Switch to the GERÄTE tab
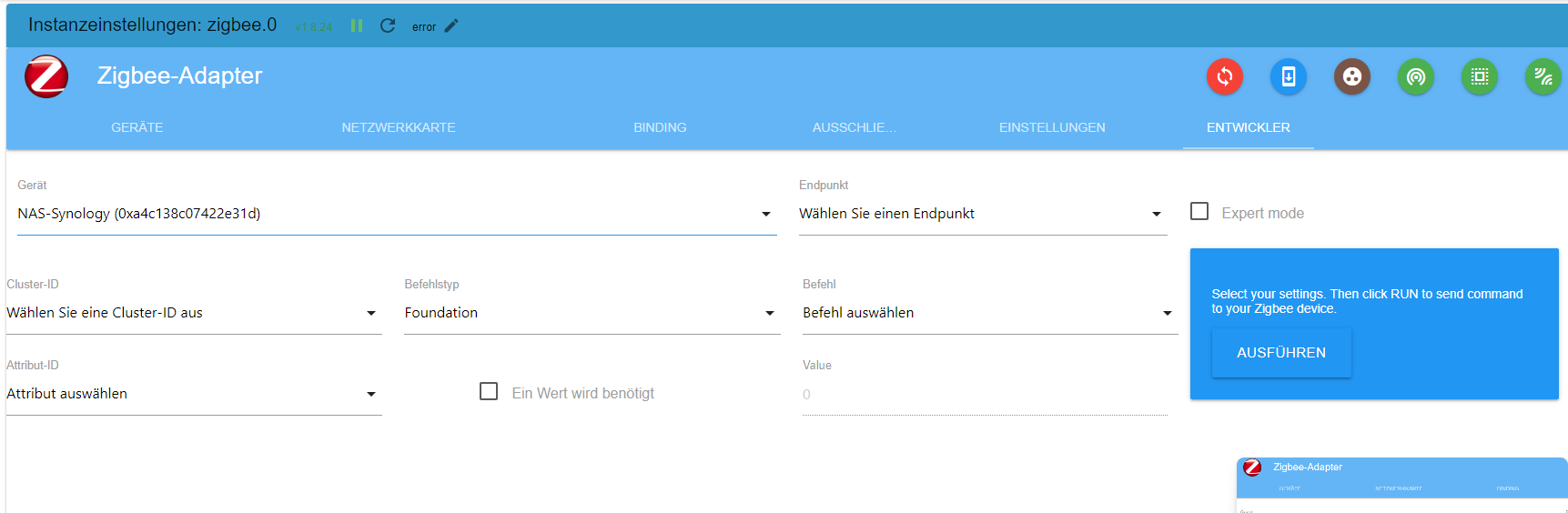This screenshot has height=513, width=1568. pyautogui.click(x=137, y=127)
